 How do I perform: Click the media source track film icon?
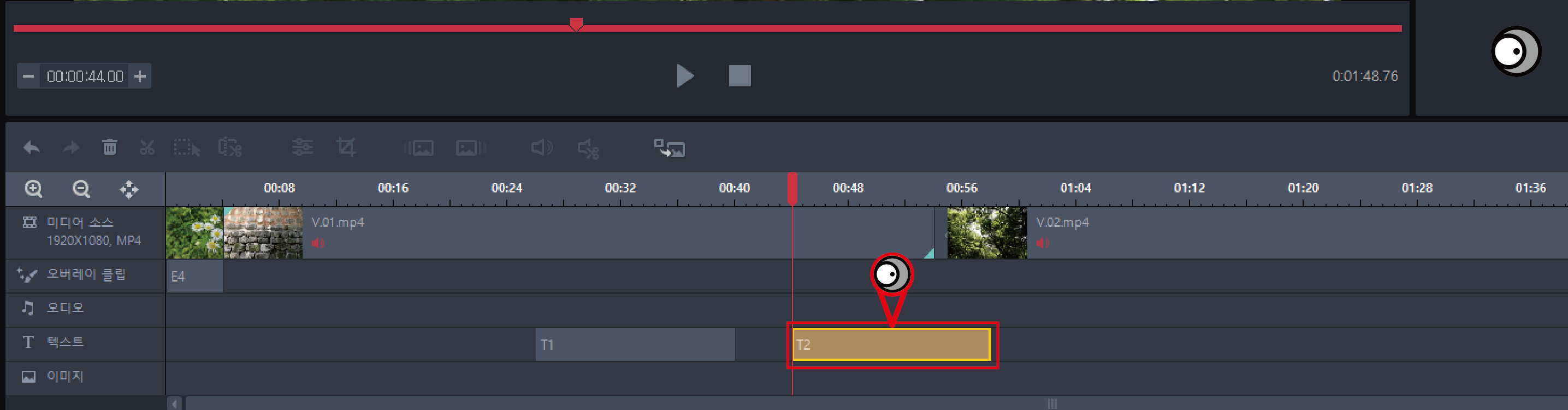(x=29, y=222)
